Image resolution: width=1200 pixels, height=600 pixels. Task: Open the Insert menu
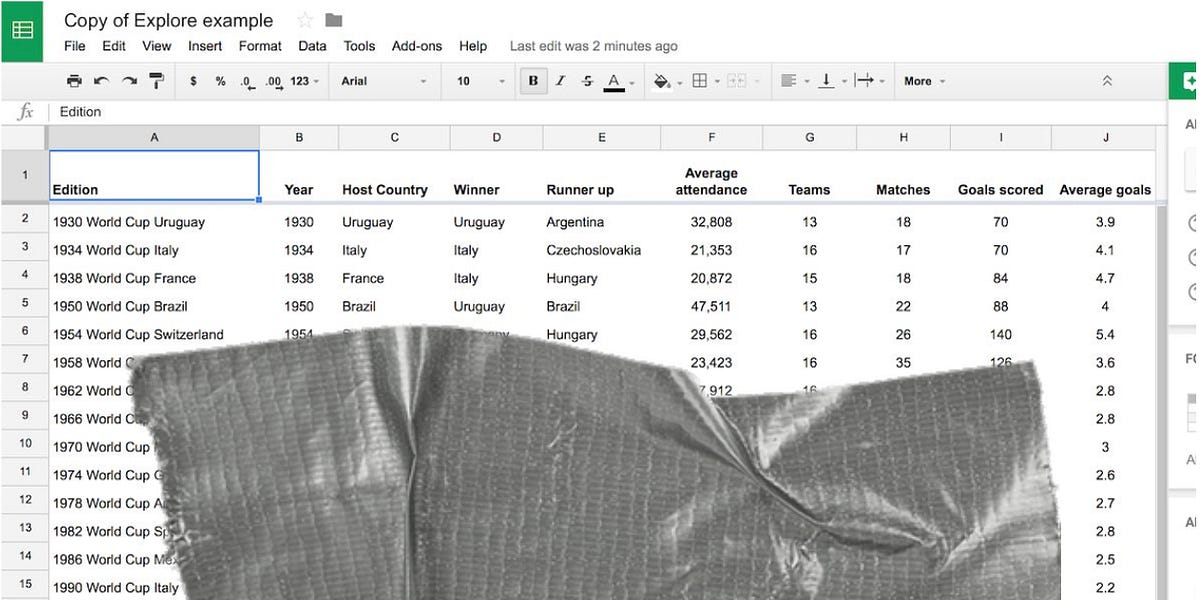205,46
